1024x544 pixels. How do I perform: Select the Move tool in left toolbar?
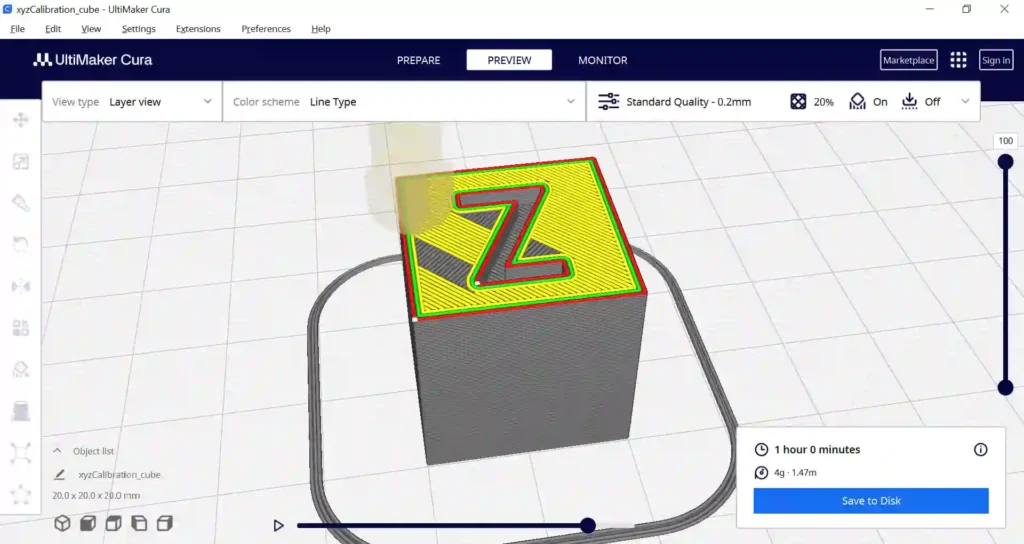(21, 120)
